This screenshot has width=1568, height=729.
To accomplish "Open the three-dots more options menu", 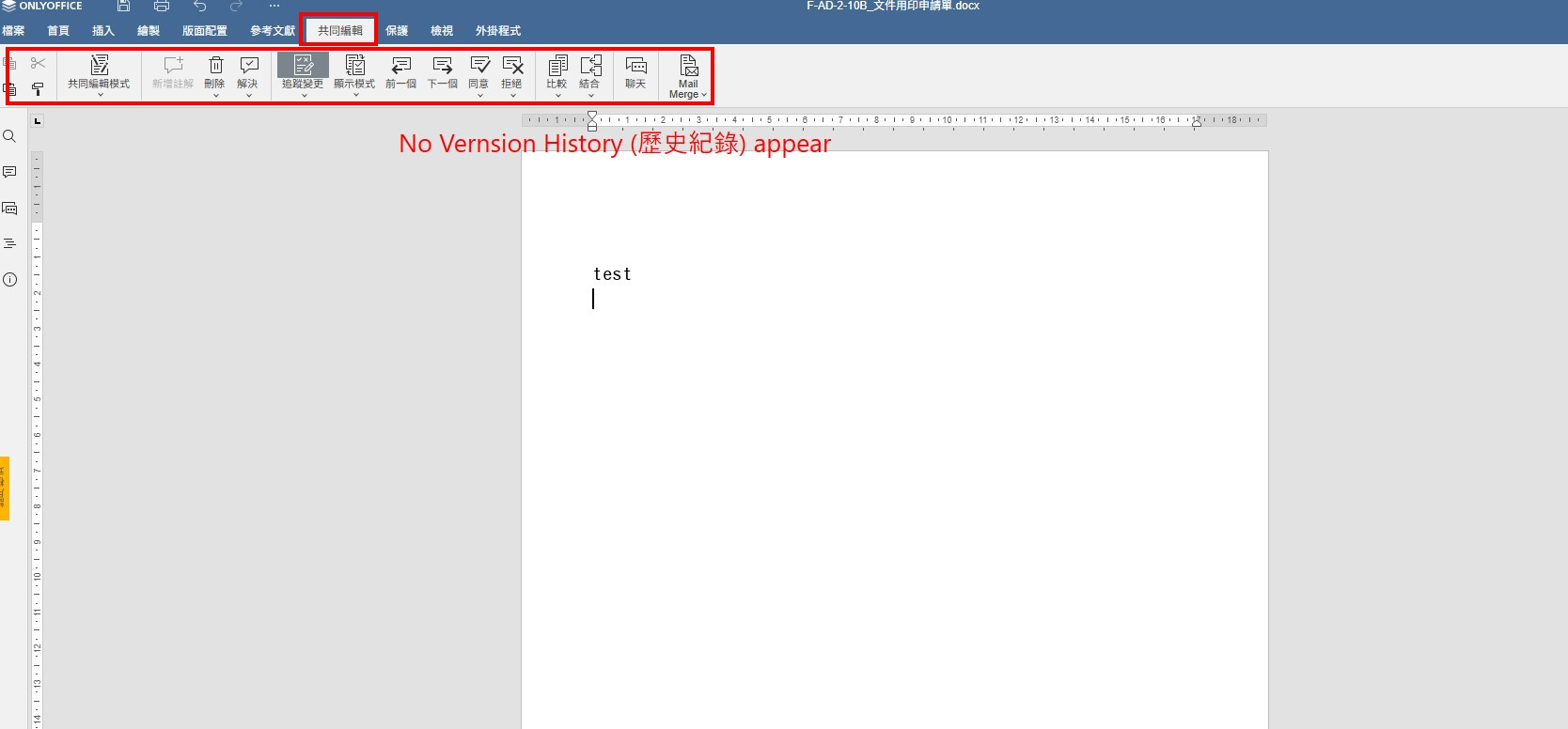I will point(274,6).
